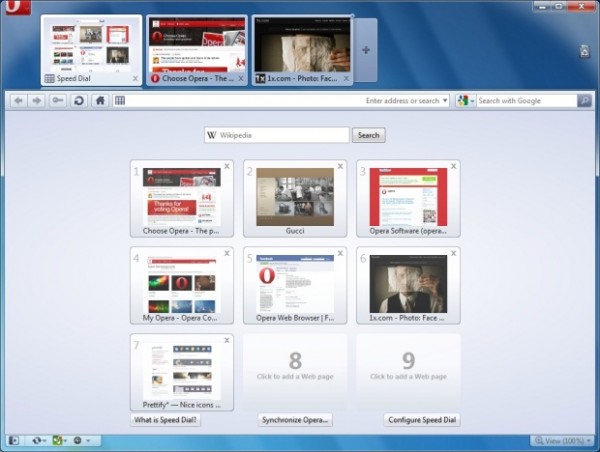
Task: Click the search magnifier icon in Google field
Action: [x=584, y=100]
